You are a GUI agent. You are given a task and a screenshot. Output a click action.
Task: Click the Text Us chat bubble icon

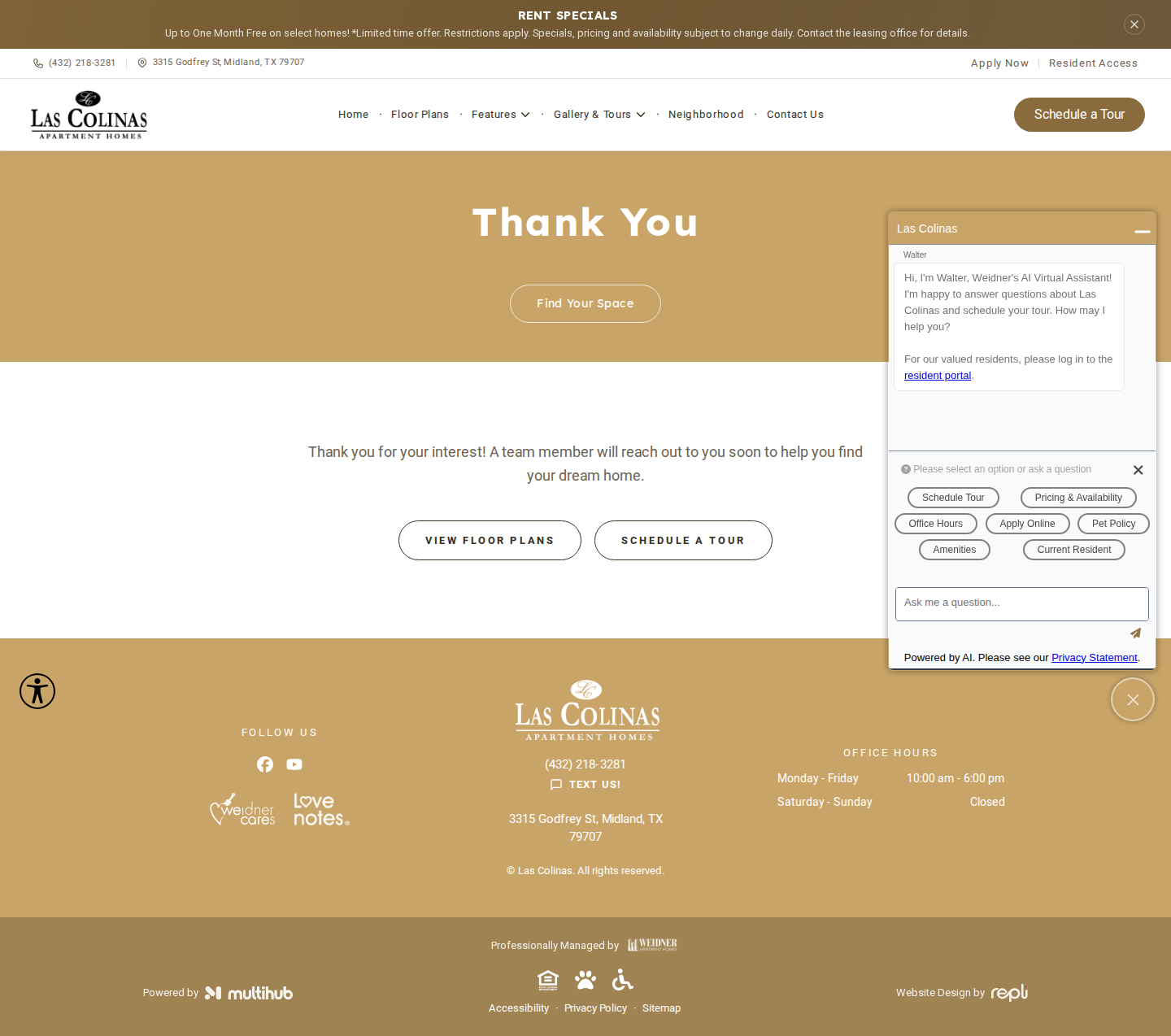[x=556, y=785]
